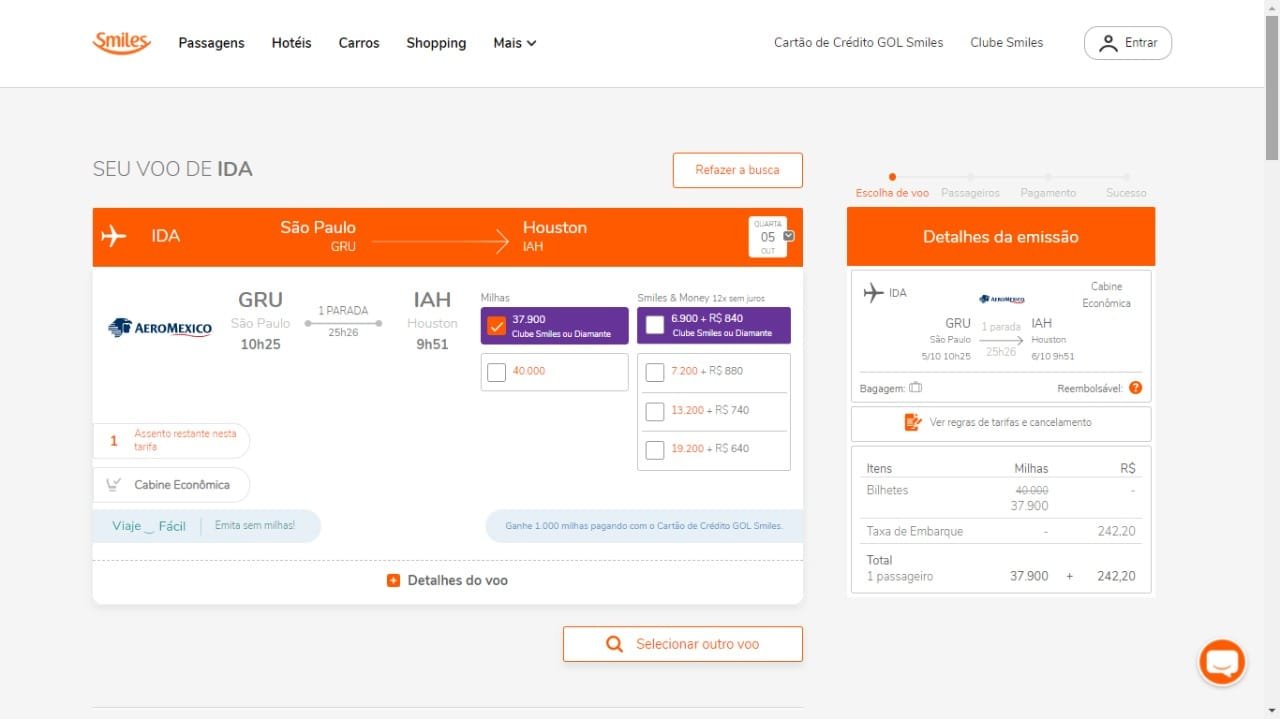Check the 7.200 + R$ 880 option
Image resolution: width=1280 pixels, height=719 pixels.
655,372
